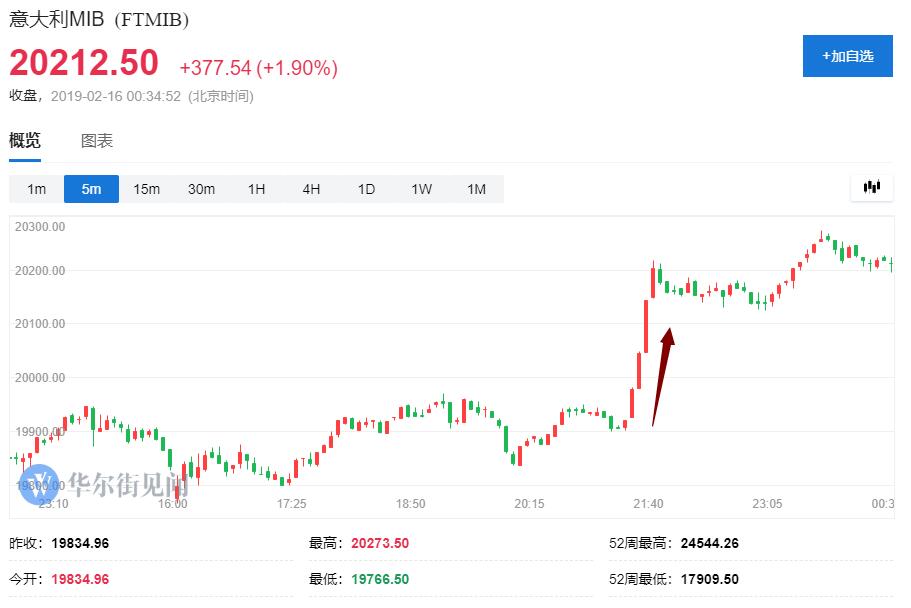Open the 图表 tab
The width and height of the screenshot is (911, 608).
[x=97, y=141]
